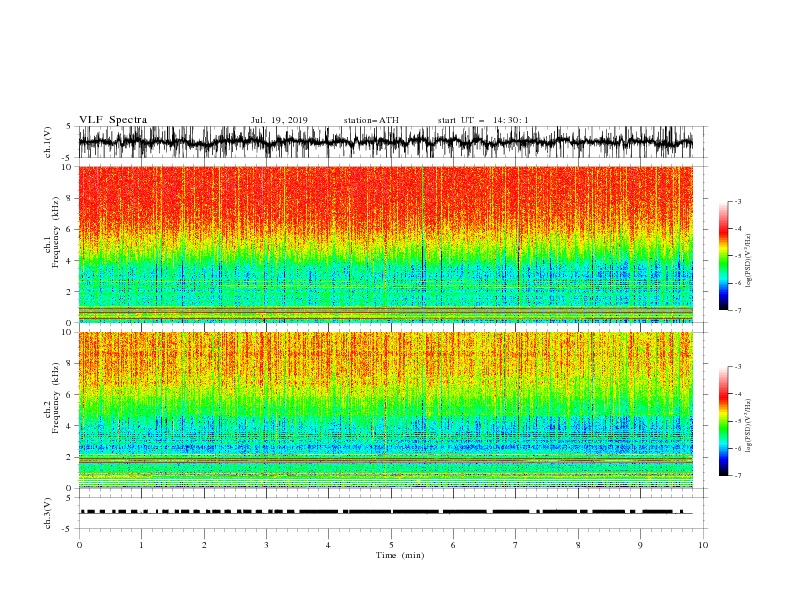The width and height of the screenshot is (792, 612).
Task: Click the date 'Jul. 19, 2019'
Action: coord(279,120)
